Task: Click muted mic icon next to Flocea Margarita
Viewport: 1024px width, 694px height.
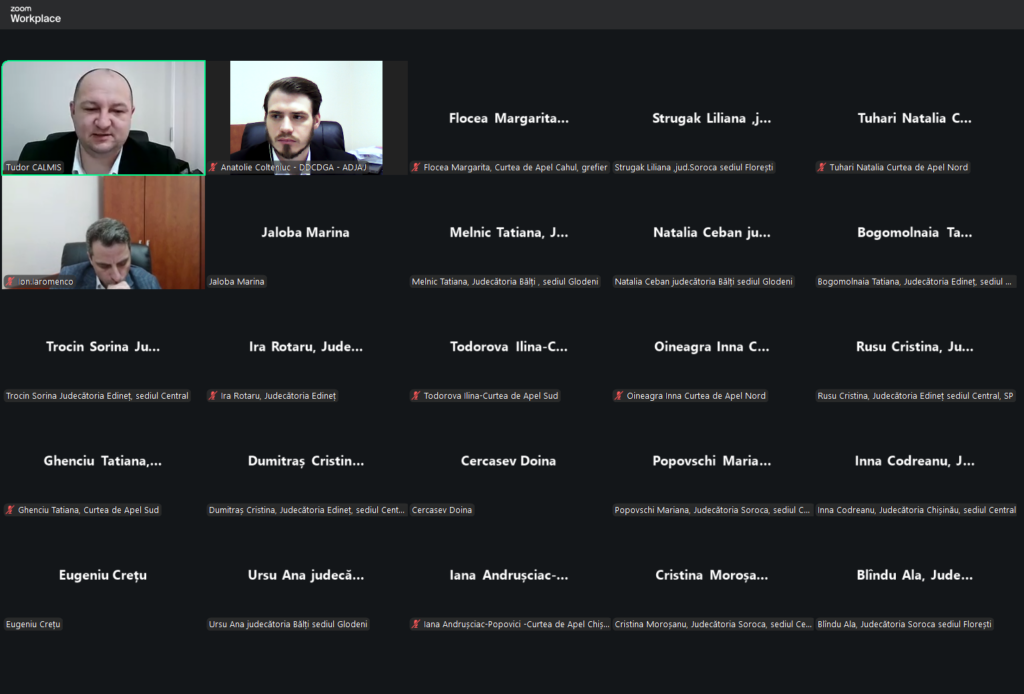Action: tap(416, 167)
